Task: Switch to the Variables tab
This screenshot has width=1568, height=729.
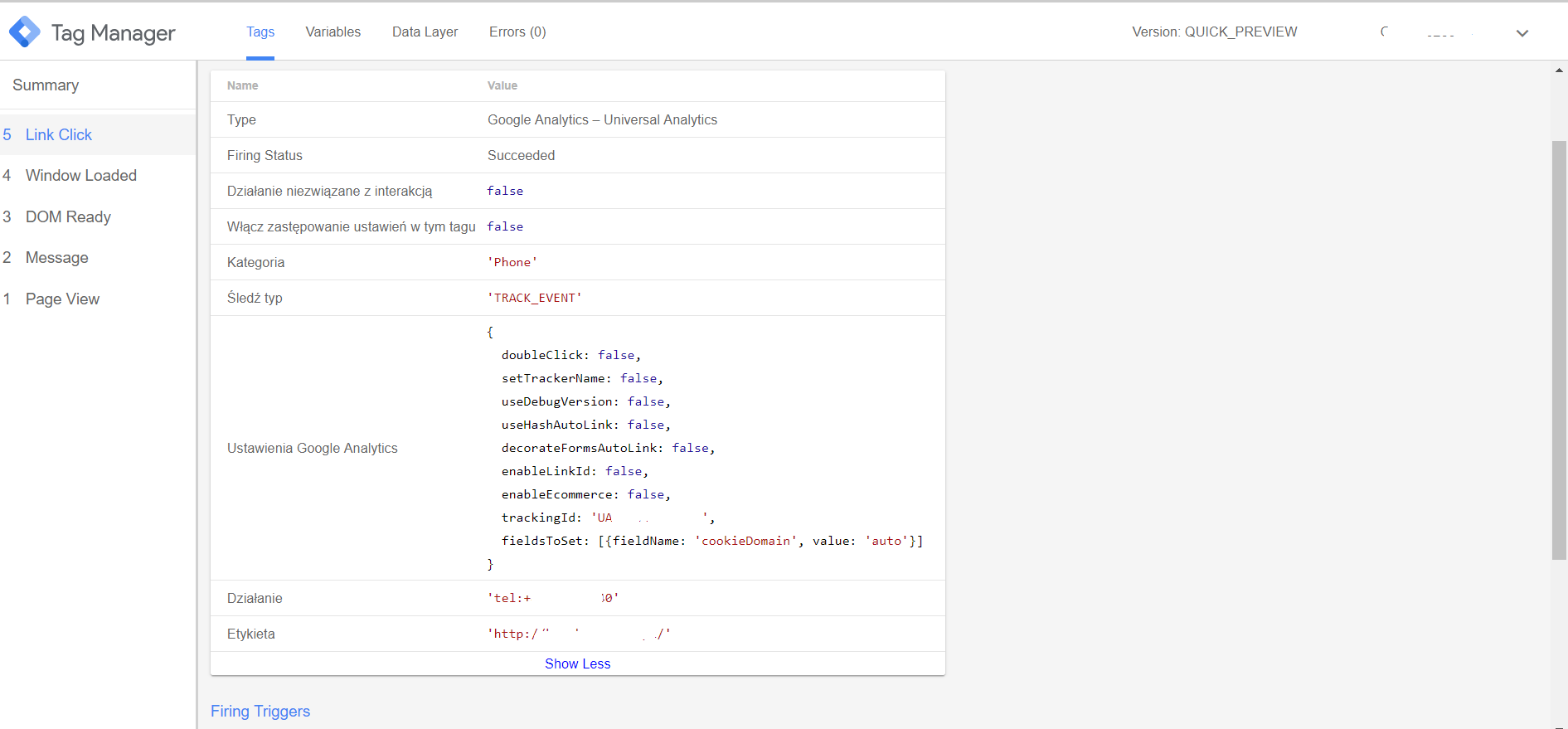Action: (333, 32)
